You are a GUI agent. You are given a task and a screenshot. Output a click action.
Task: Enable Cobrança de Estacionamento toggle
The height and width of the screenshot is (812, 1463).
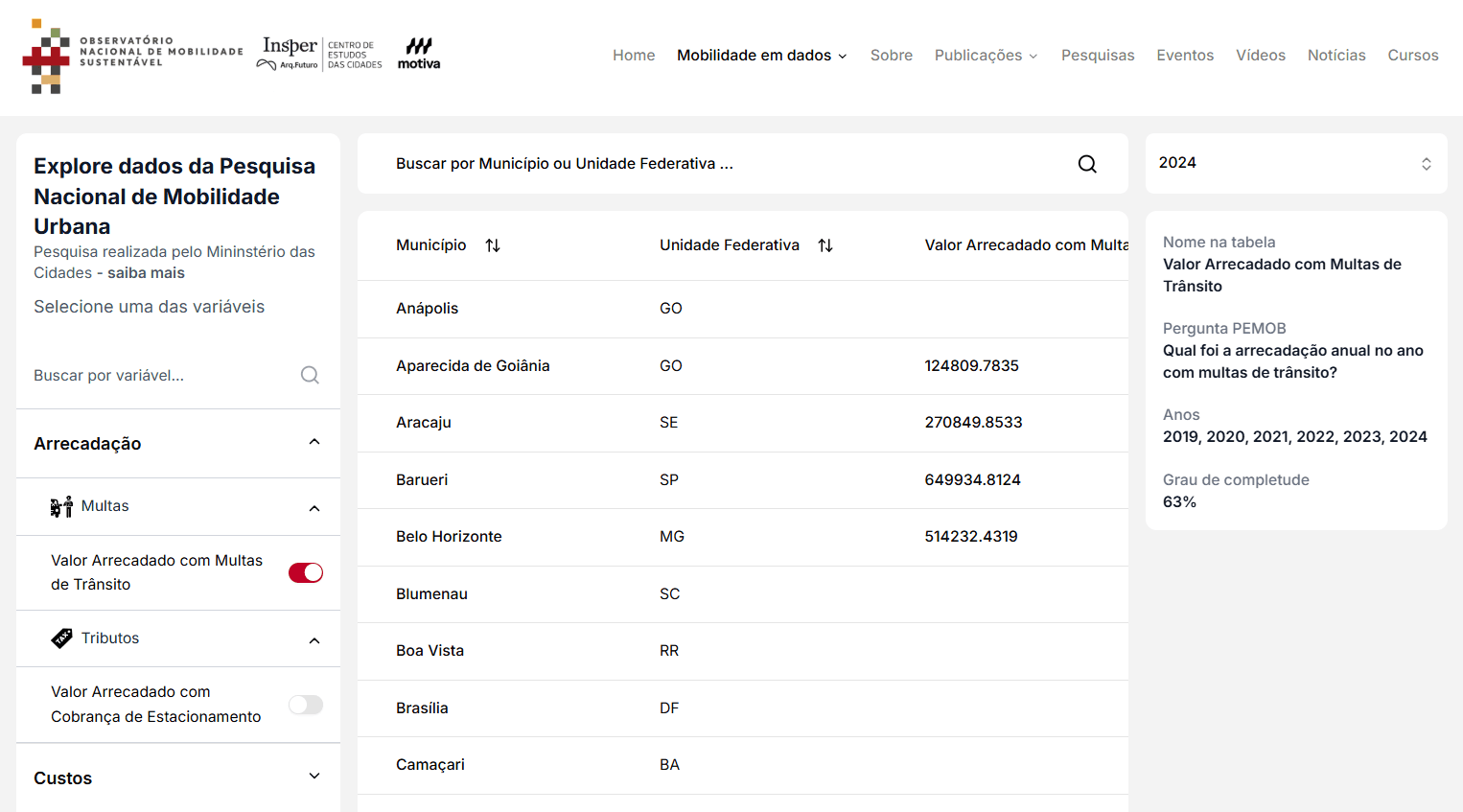point(306,705)
